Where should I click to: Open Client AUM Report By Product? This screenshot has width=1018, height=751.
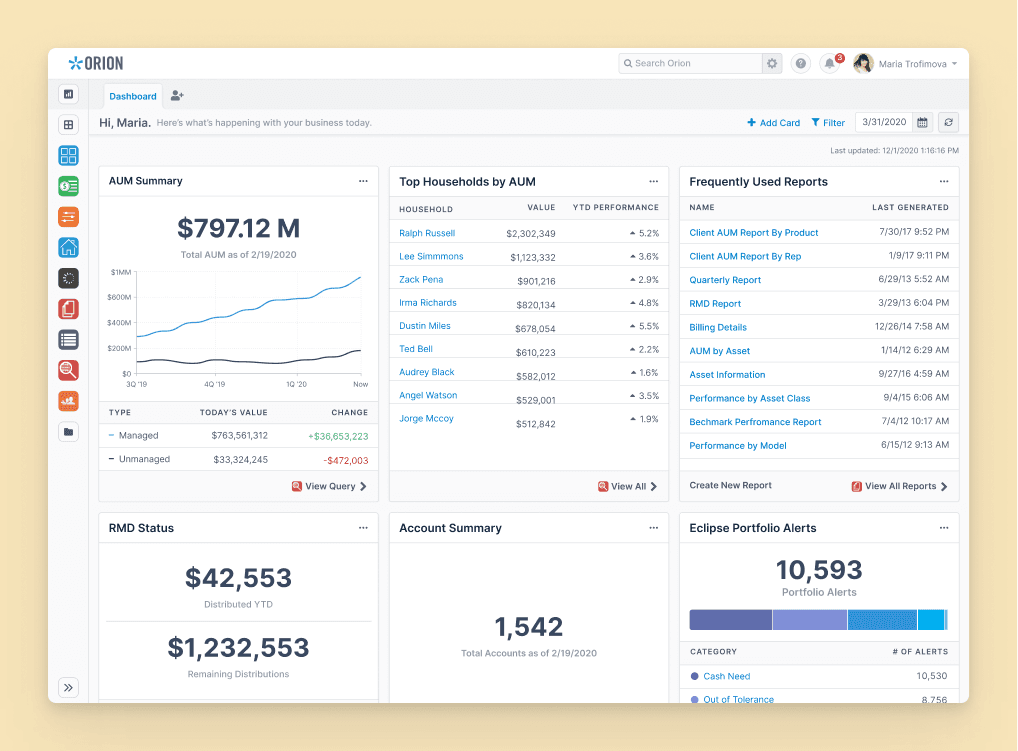click(x=754, y=232)
